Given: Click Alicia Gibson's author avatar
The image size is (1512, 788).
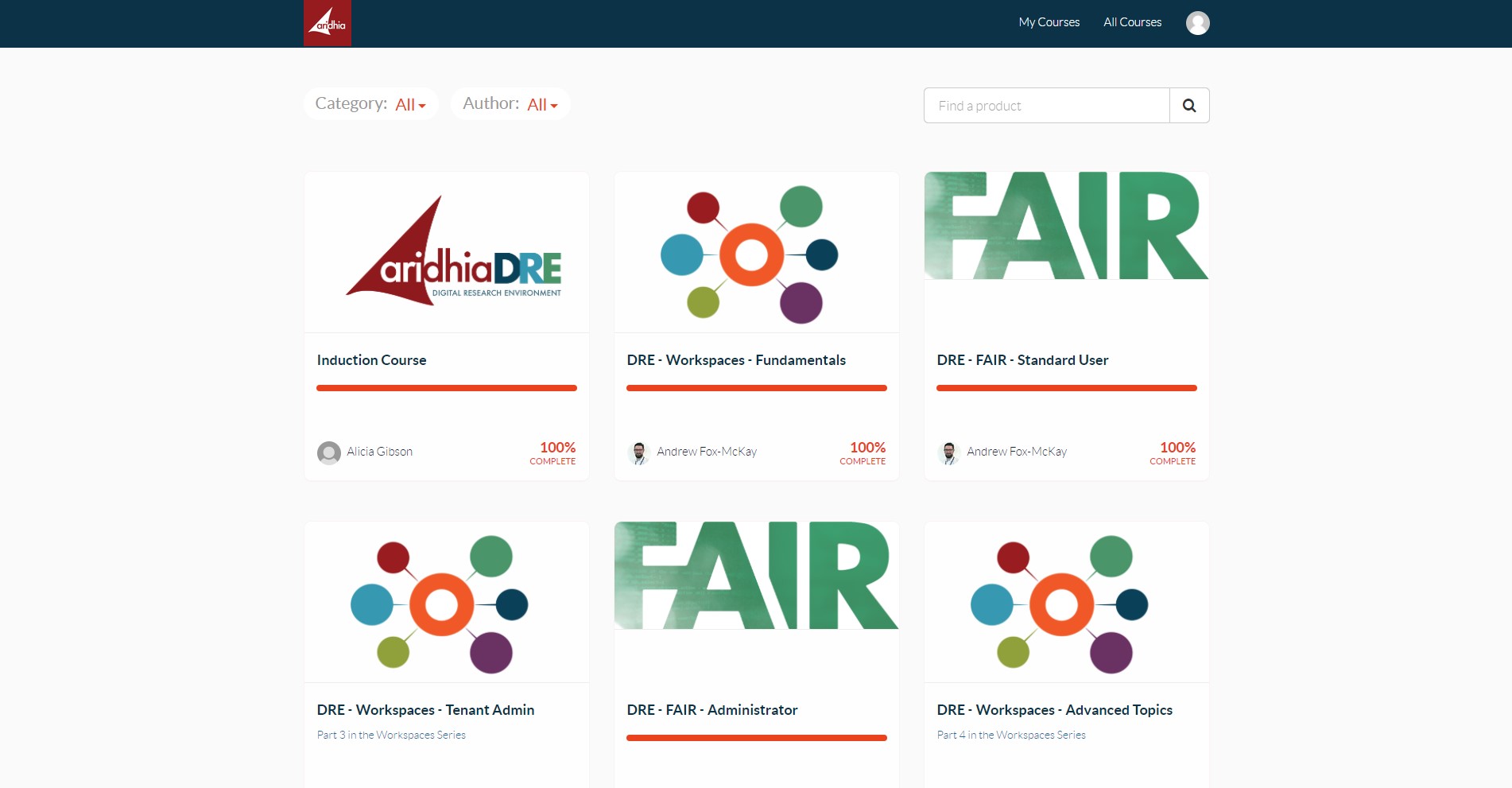Looking at the screenshot, I should click(x=328, y=452).
